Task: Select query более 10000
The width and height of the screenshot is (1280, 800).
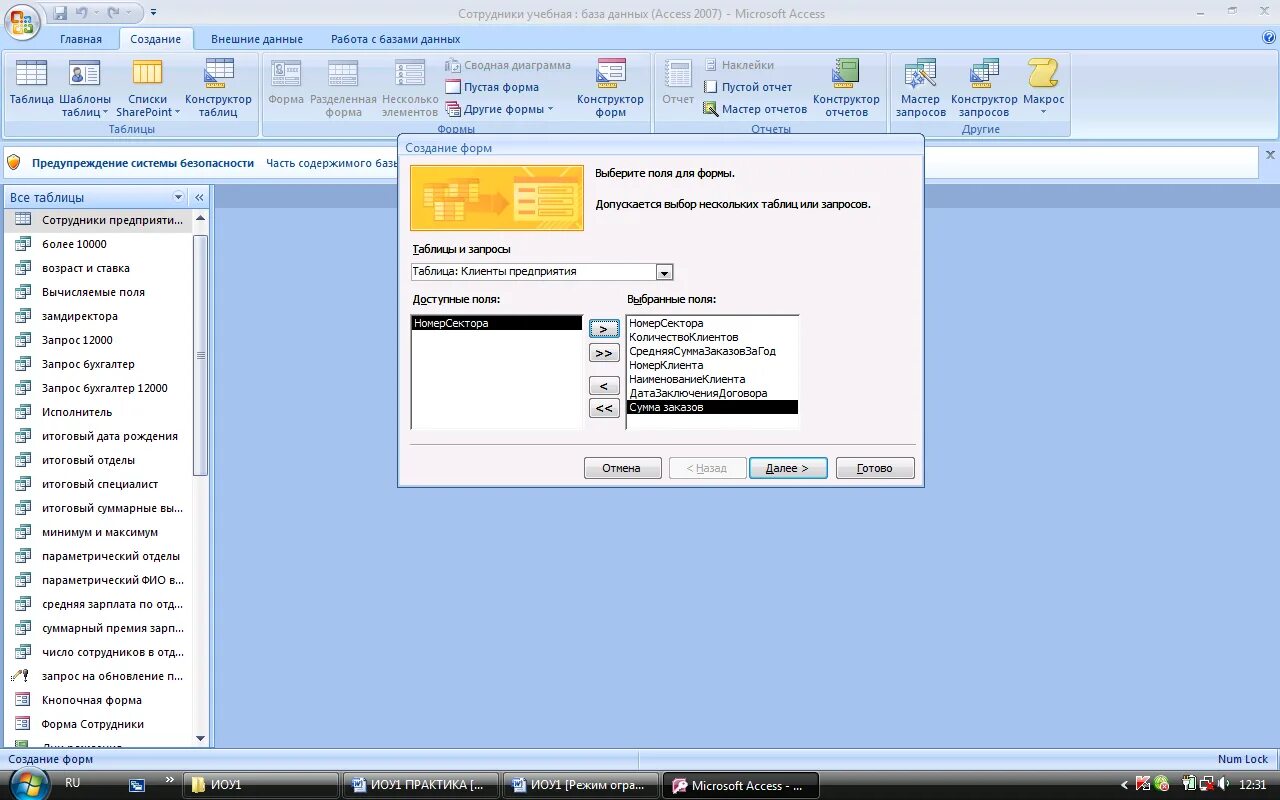Action: pyautogui.click(x=98, y=244)
